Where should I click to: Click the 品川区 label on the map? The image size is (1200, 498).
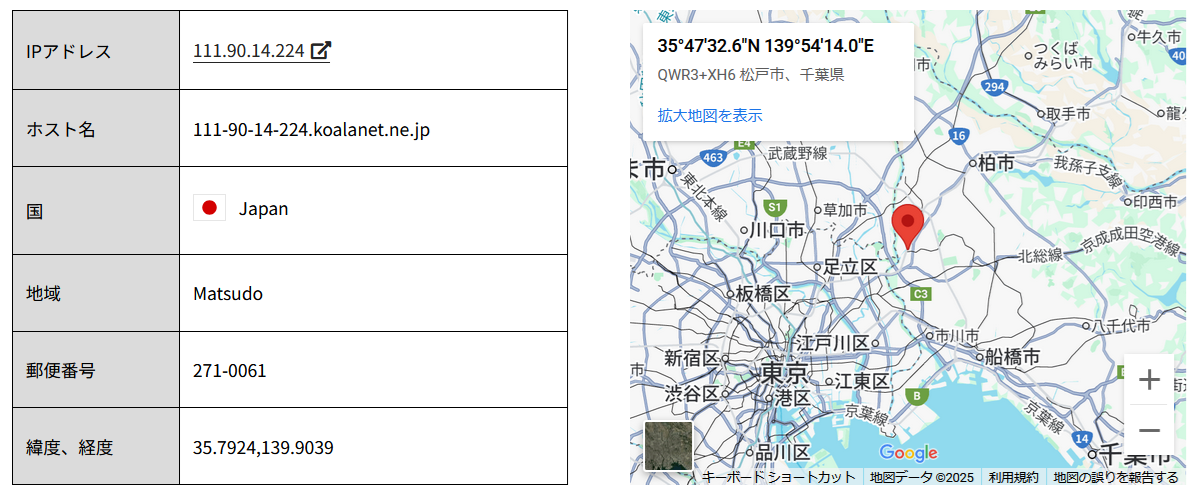pyautogui.click(x=784, y=453)
